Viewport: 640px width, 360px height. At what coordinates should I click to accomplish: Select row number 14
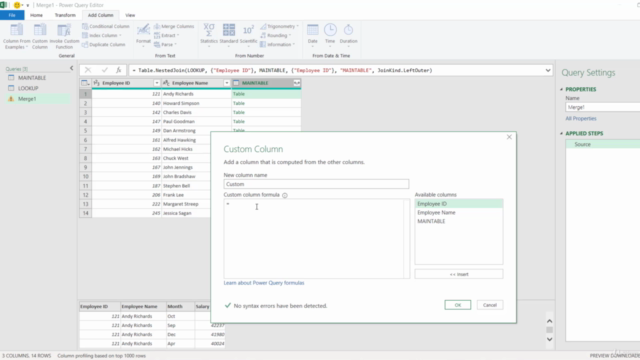coord(85,213)
